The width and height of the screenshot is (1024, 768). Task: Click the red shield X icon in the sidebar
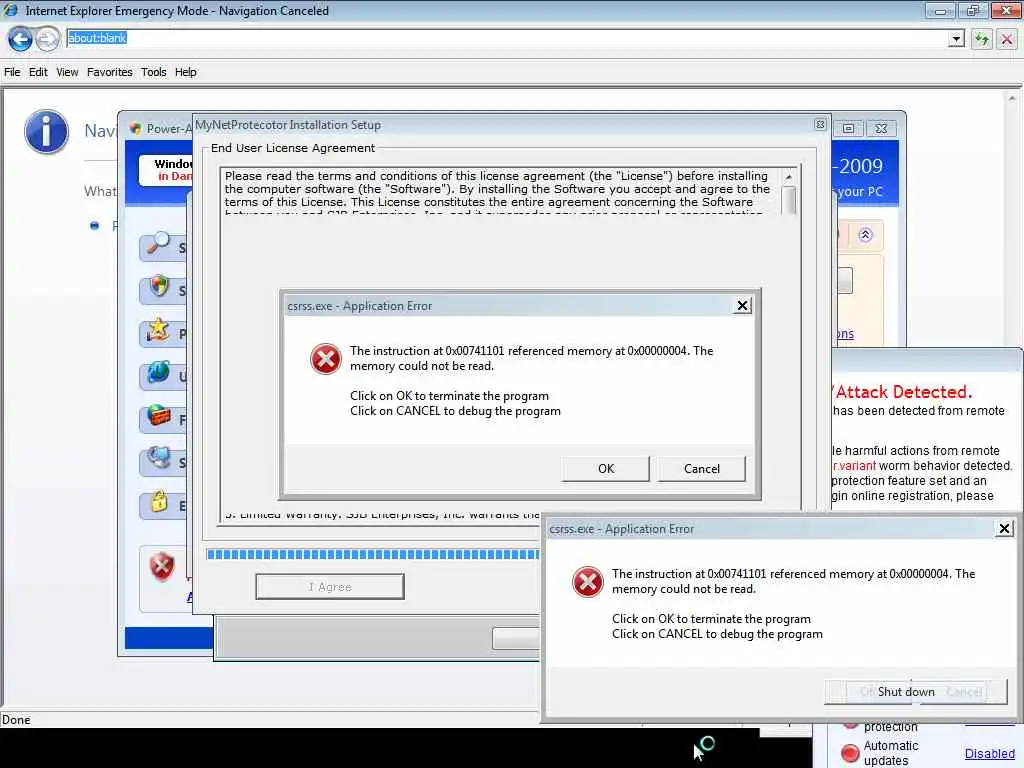point(162,566)
